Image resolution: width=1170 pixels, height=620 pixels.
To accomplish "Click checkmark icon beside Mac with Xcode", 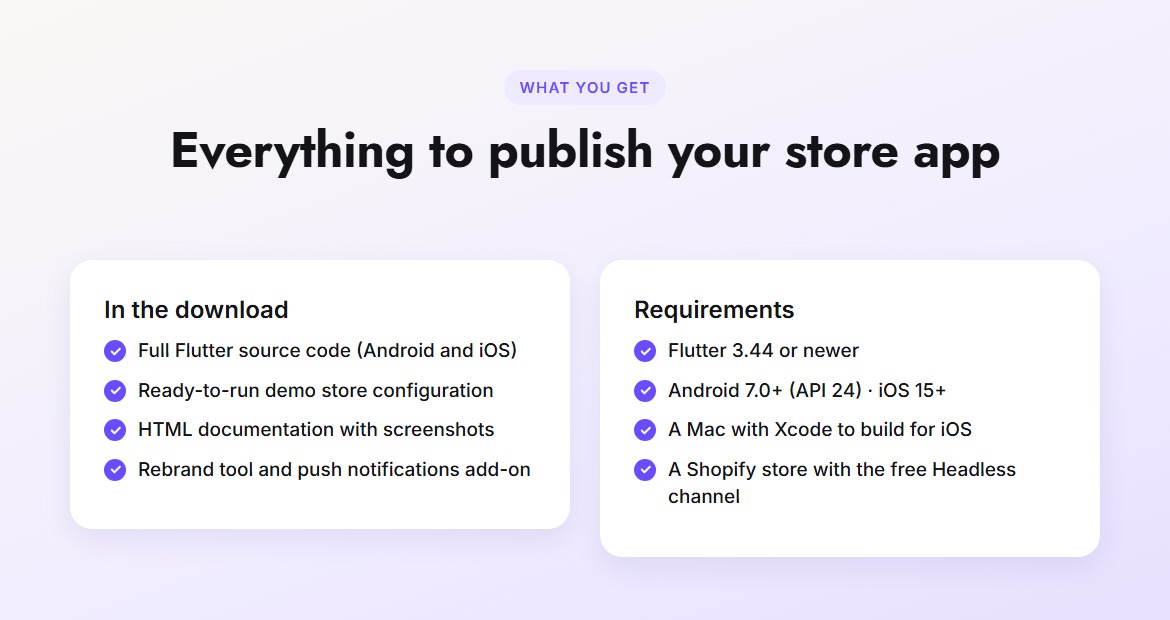I will (x=645, y=430).
